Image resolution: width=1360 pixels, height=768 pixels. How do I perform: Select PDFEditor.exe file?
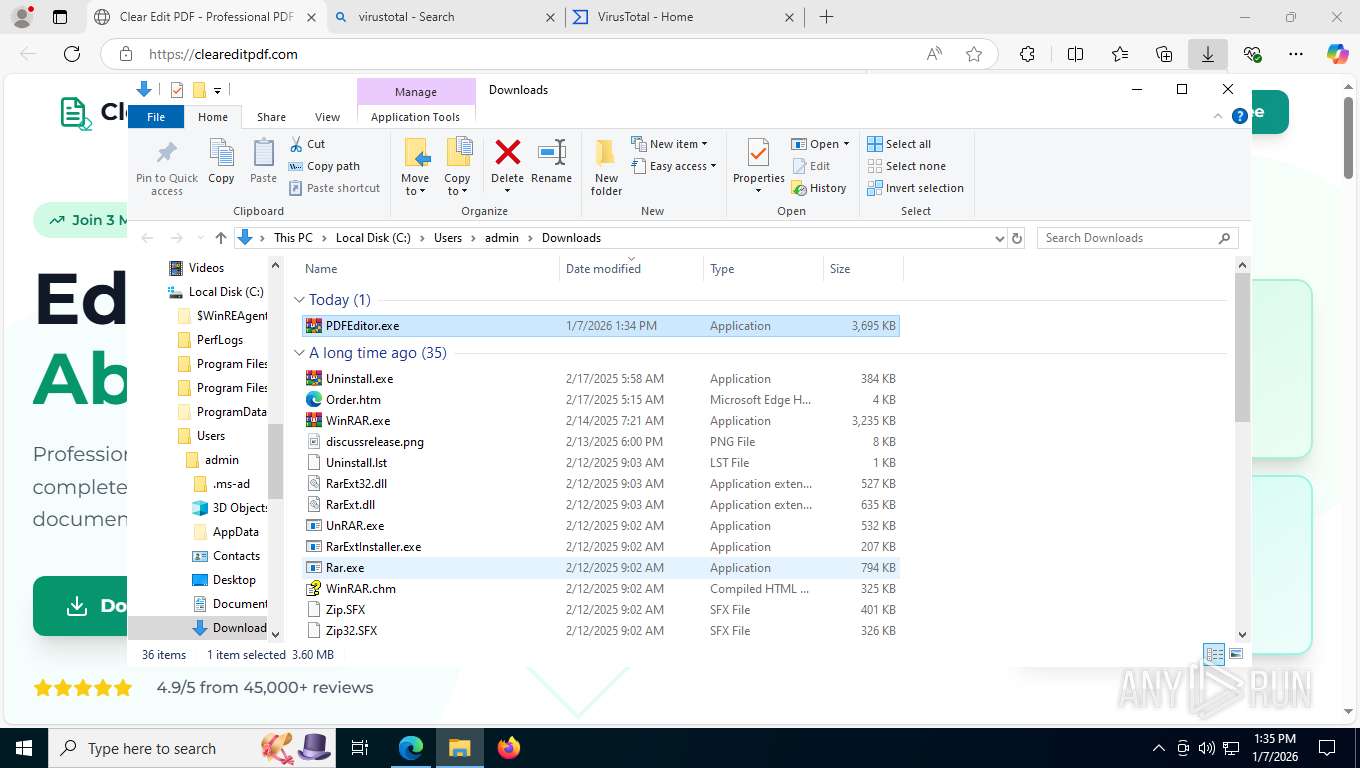[600, 326]
